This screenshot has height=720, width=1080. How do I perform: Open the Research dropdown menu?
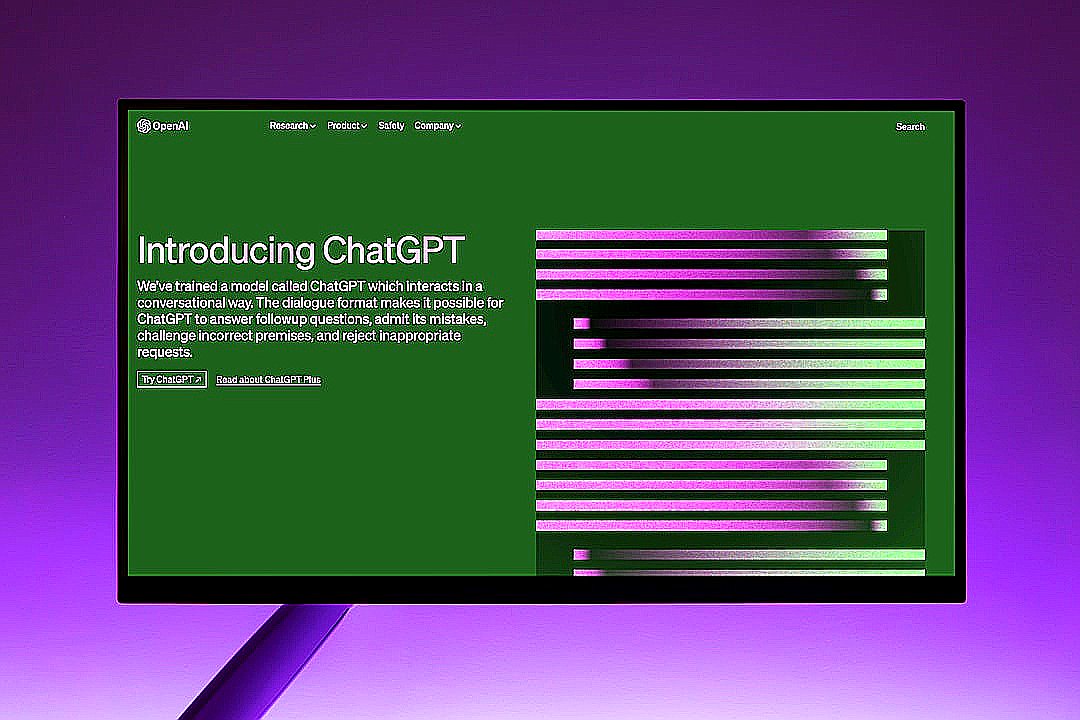(x=293, y=126)
